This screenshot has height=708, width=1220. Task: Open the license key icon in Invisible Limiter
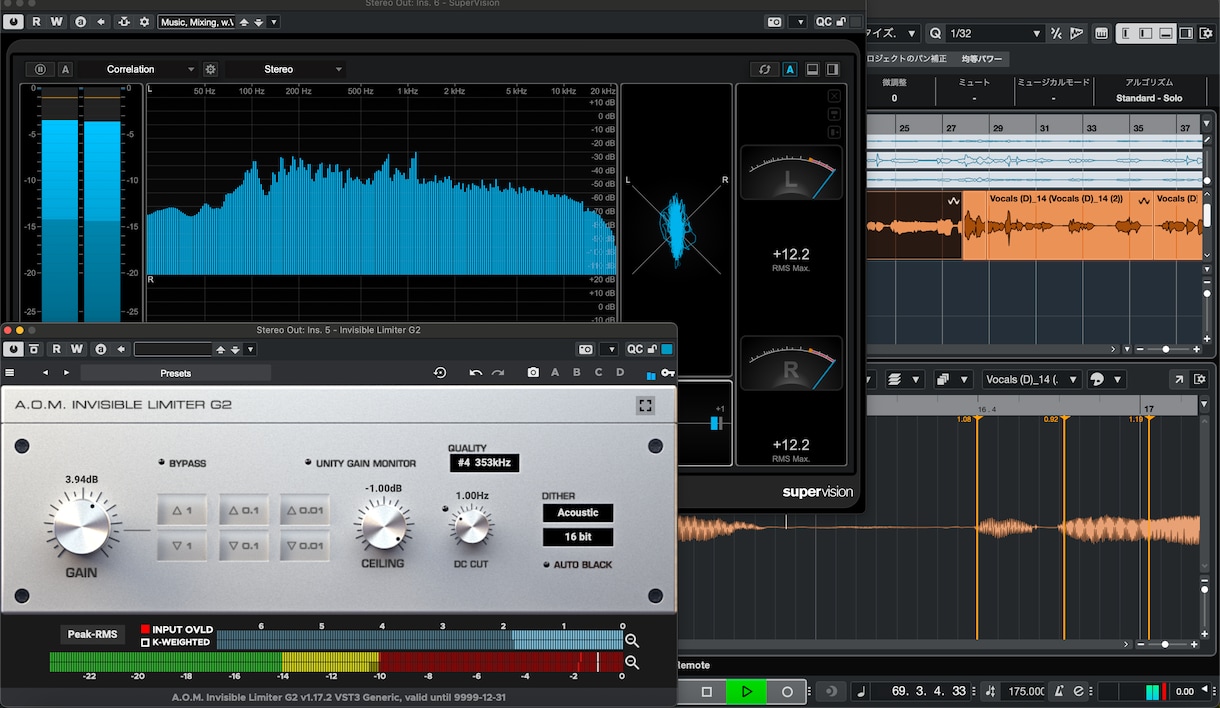coord(667,374)
